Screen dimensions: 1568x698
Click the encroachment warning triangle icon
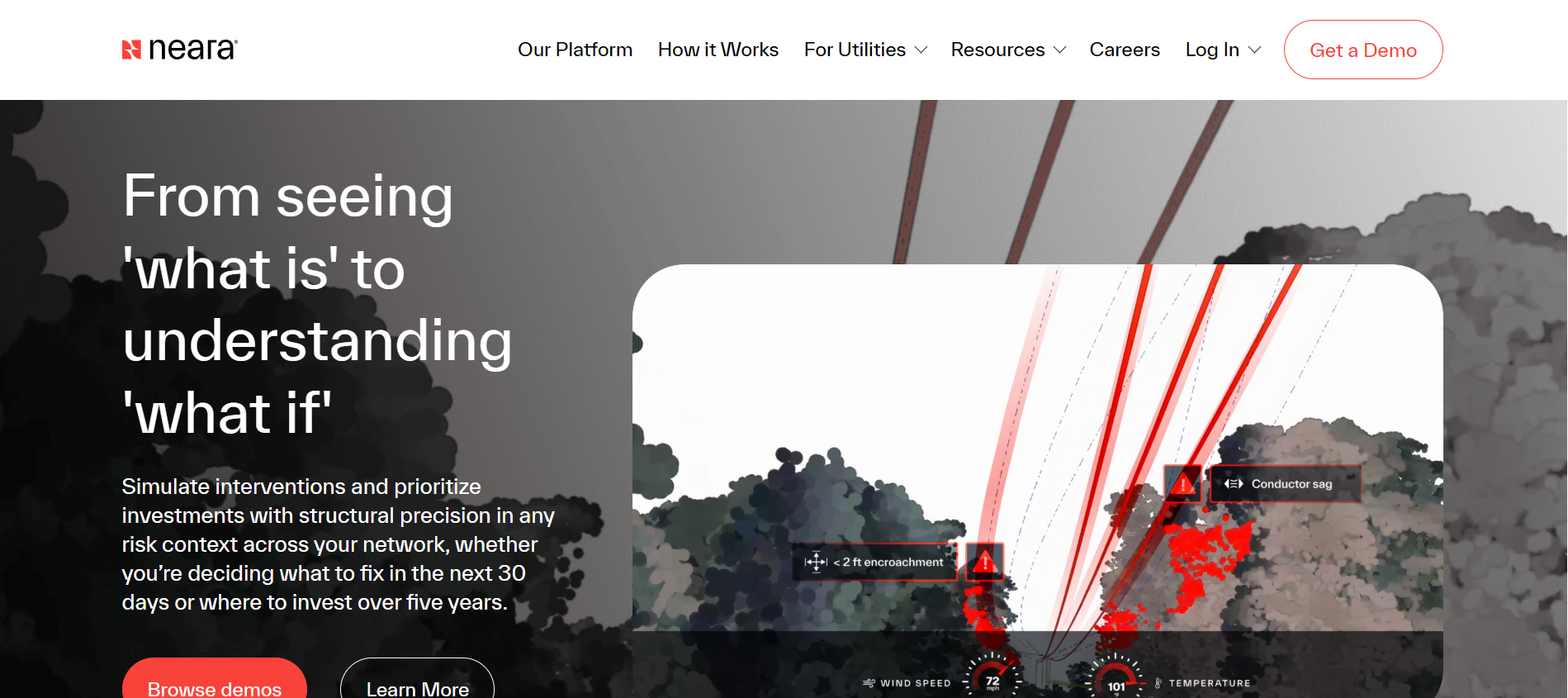pyautogui.click(x=984, y=562)
